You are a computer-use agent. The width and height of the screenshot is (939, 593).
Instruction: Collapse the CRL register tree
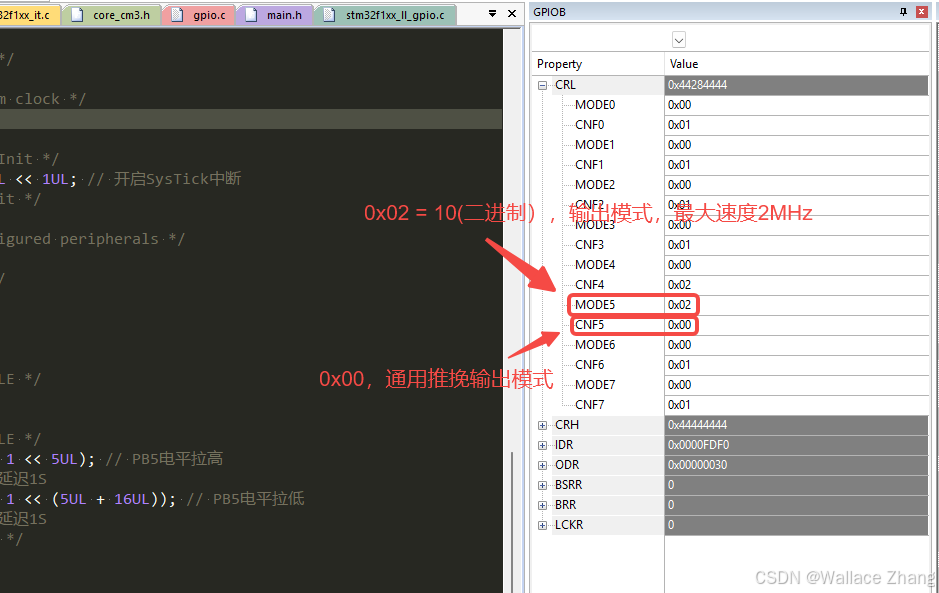541,85
